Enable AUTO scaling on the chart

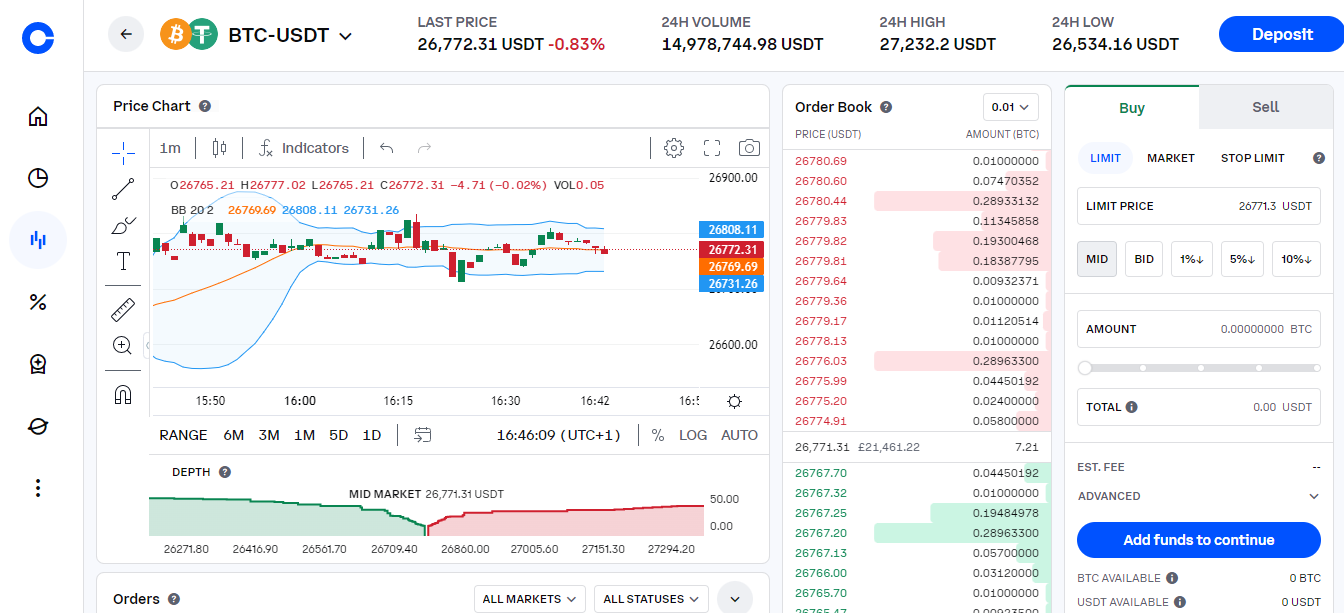click(740, 435)
